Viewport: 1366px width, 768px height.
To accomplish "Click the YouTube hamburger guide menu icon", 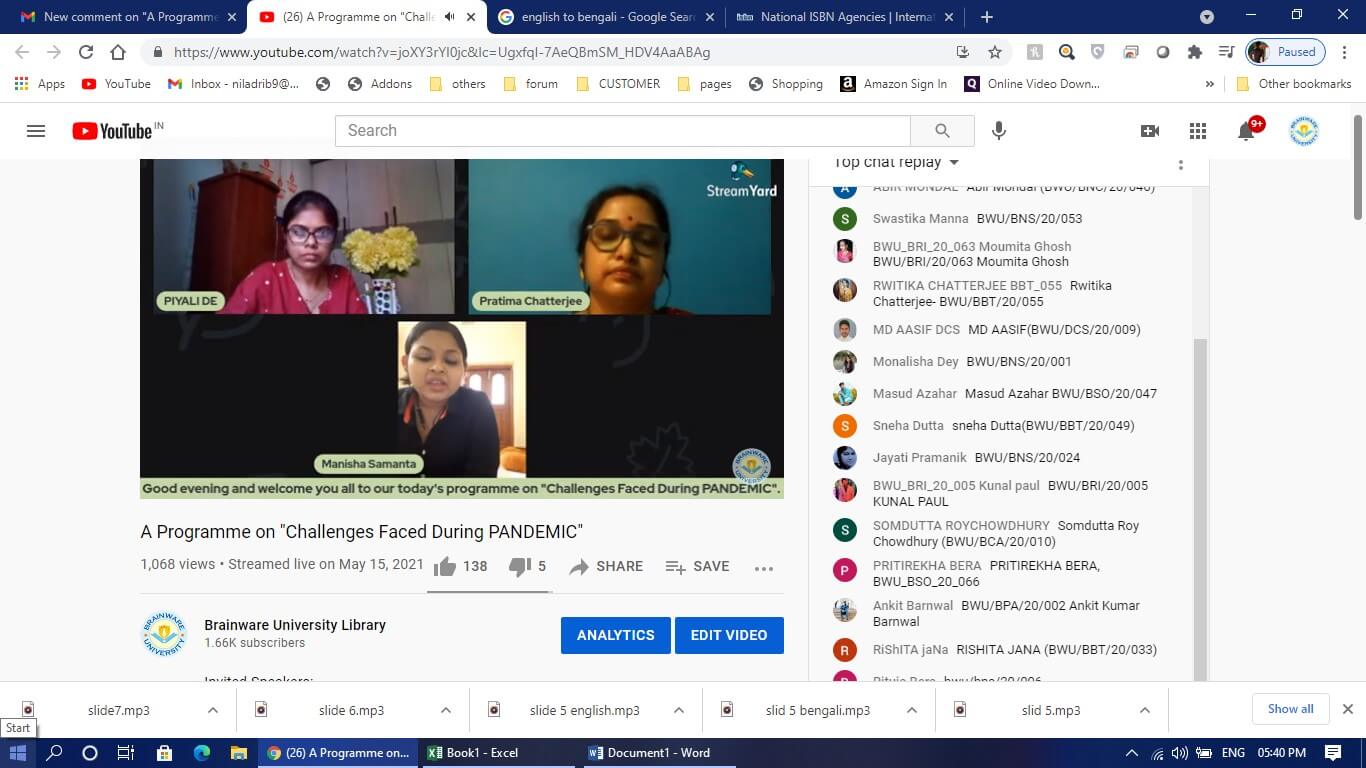I will (36, 131).
